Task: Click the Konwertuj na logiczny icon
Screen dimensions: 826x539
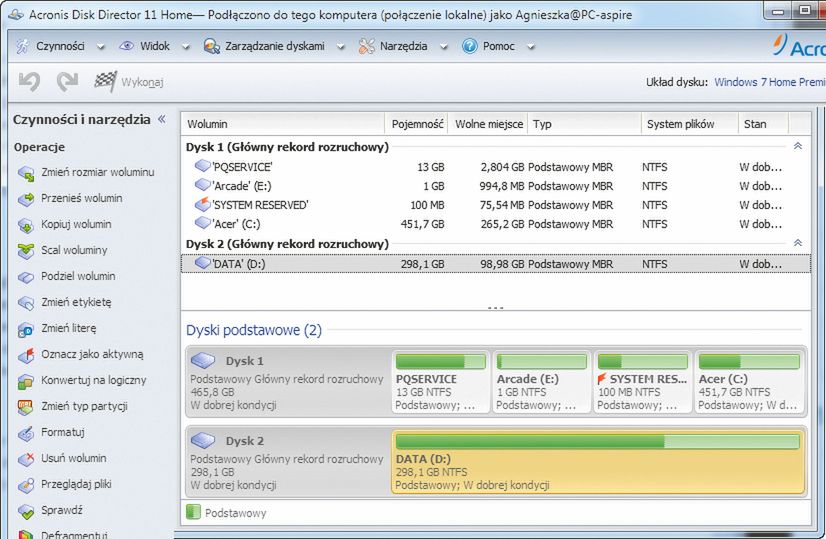Action: [25, 381]
